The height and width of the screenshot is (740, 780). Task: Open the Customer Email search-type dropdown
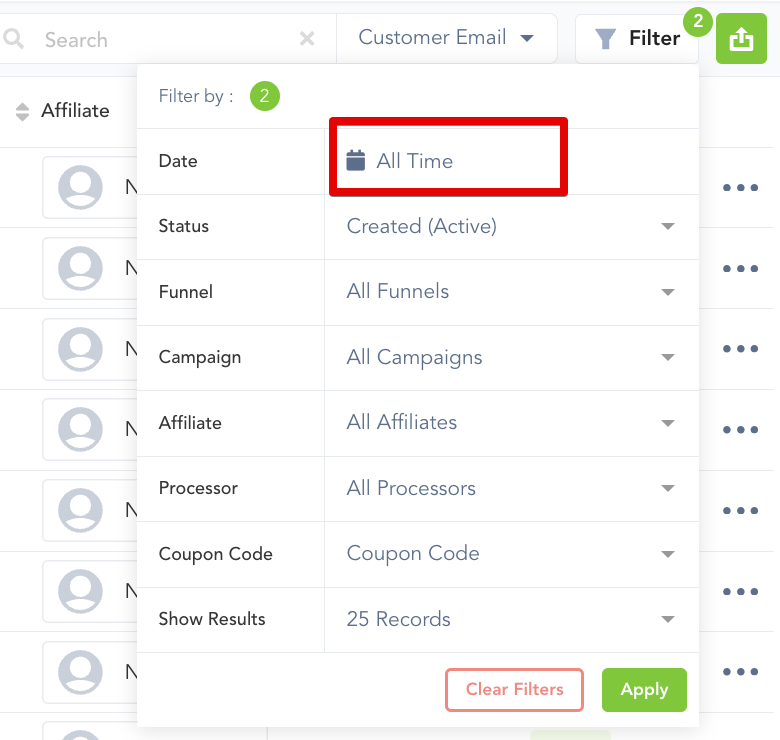[446, 38]
